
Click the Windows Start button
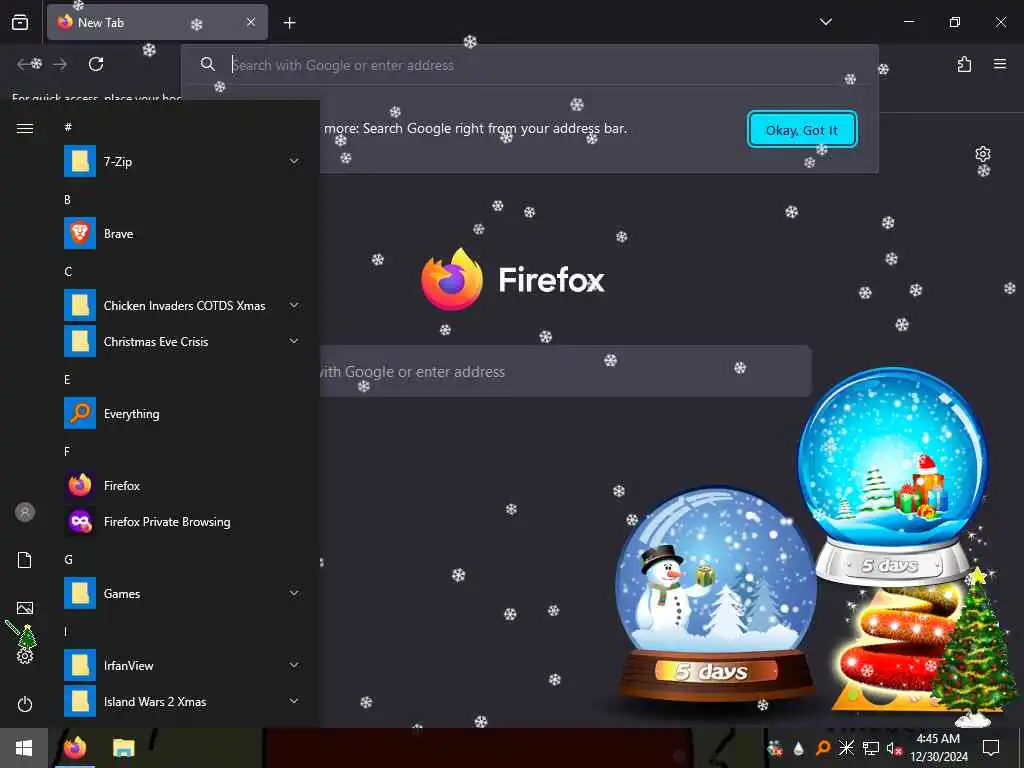click(24, 748)
